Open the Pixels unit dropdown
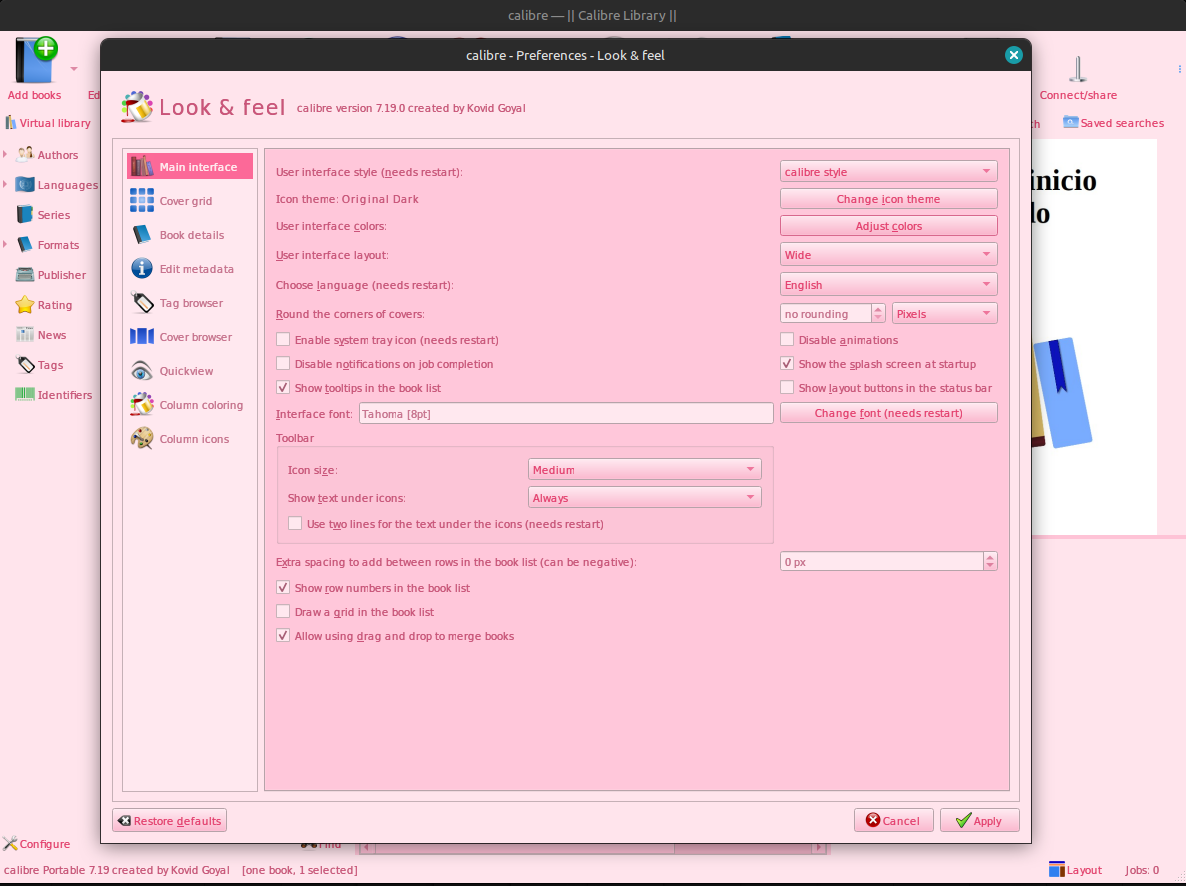This screenshot has height=886, width=1186. [x=945, y=313]
